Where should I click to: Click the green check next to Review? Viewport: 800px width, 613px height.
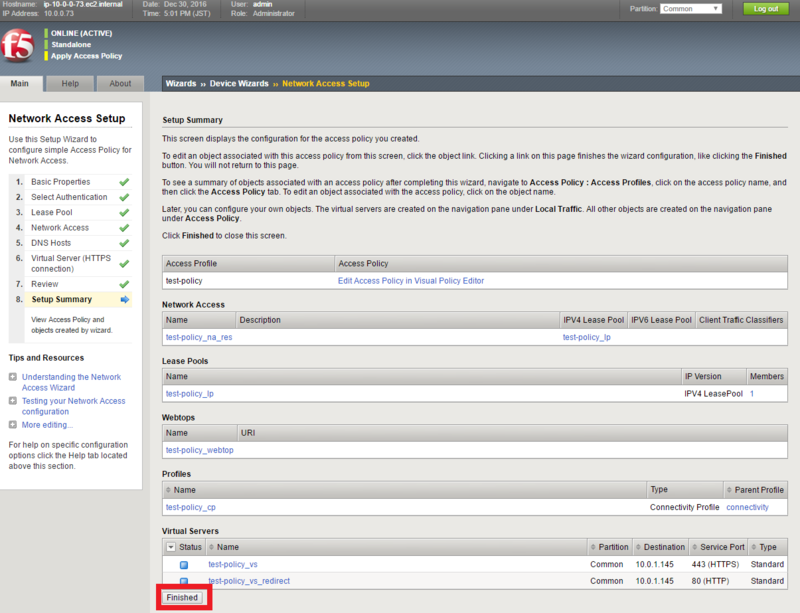[x=124, y=284]
